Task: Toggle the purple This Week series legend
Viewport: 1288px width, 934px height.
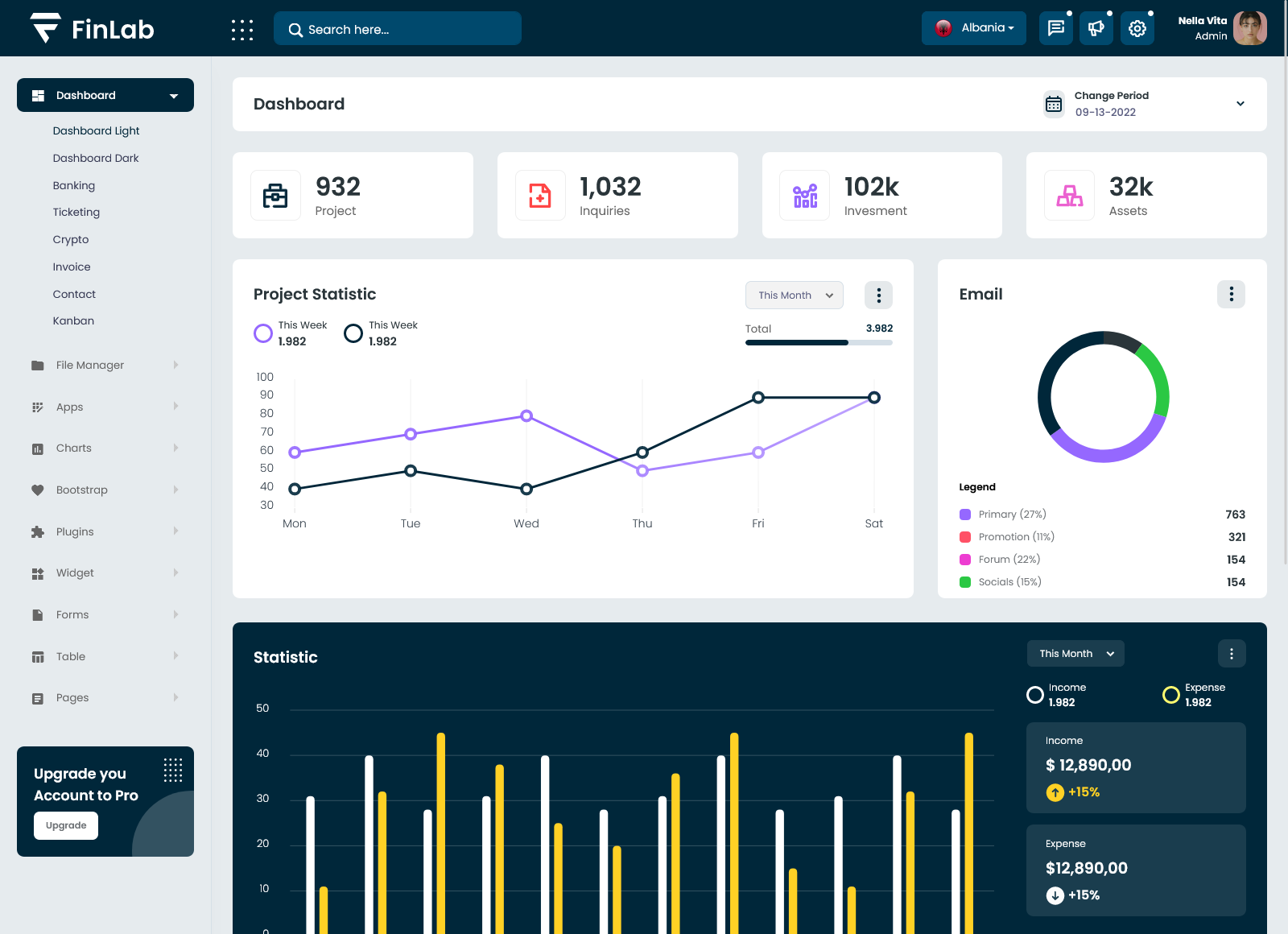Action: tap(263, 333)
